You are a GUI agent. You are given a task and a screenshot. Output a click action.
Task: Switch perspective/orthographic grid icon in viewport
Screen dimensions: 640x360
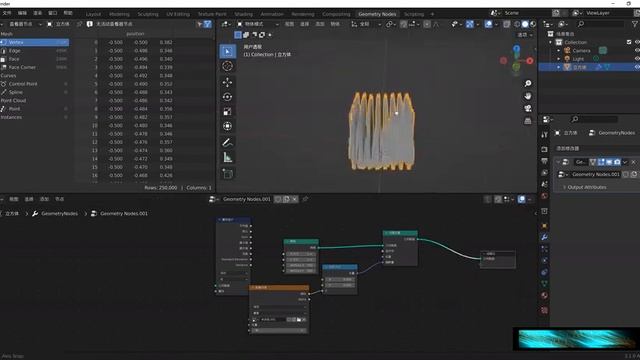point(528,121)
